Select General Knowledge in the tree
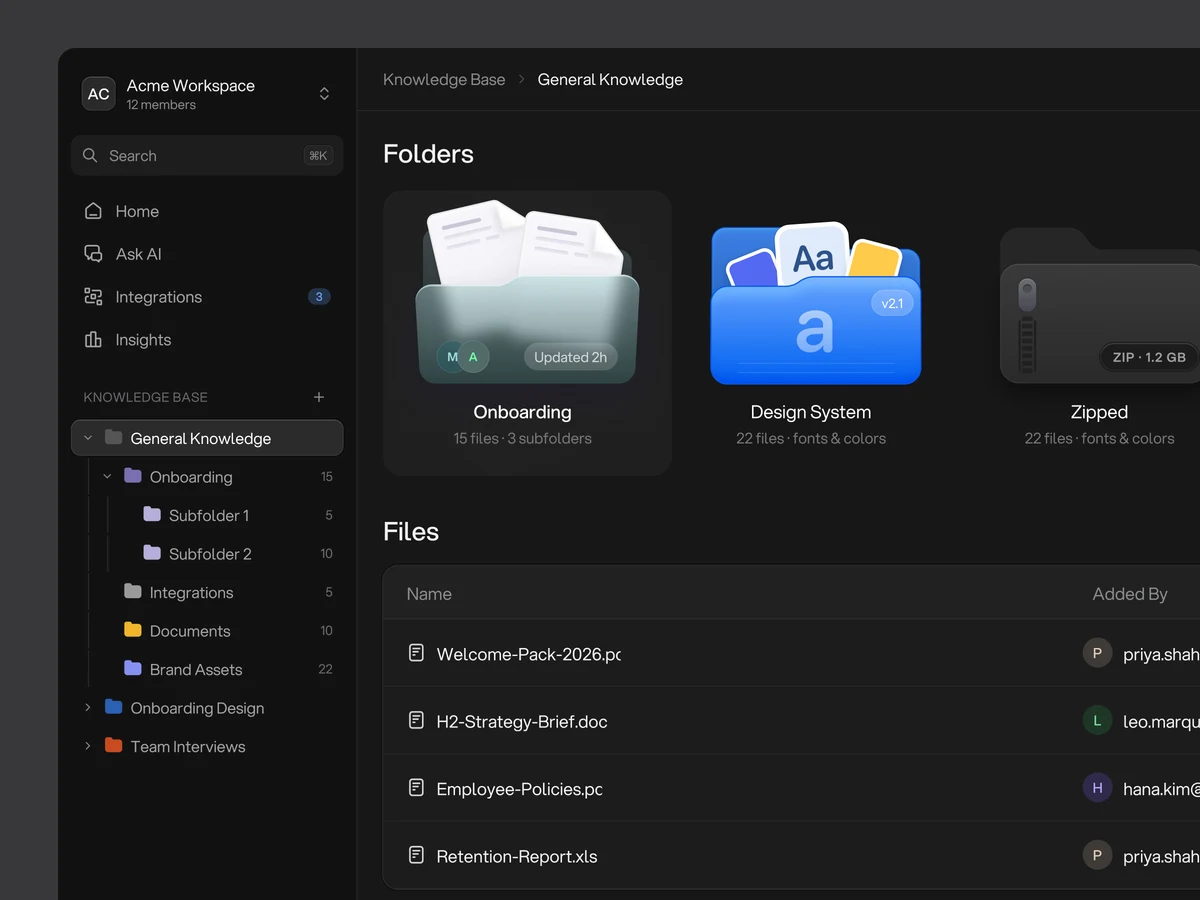 [x=207, y=438]
